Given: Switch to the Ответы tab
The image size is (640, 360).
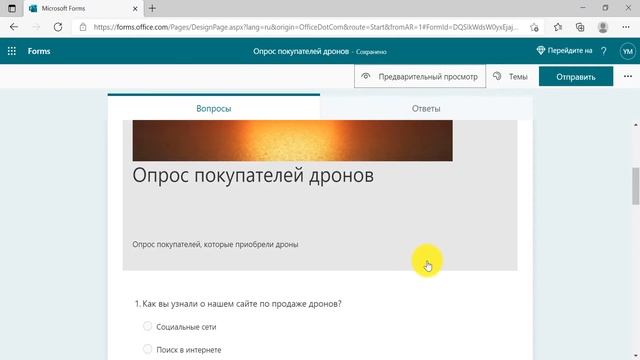Looking at the screenshot, I should tap(426, 108).
